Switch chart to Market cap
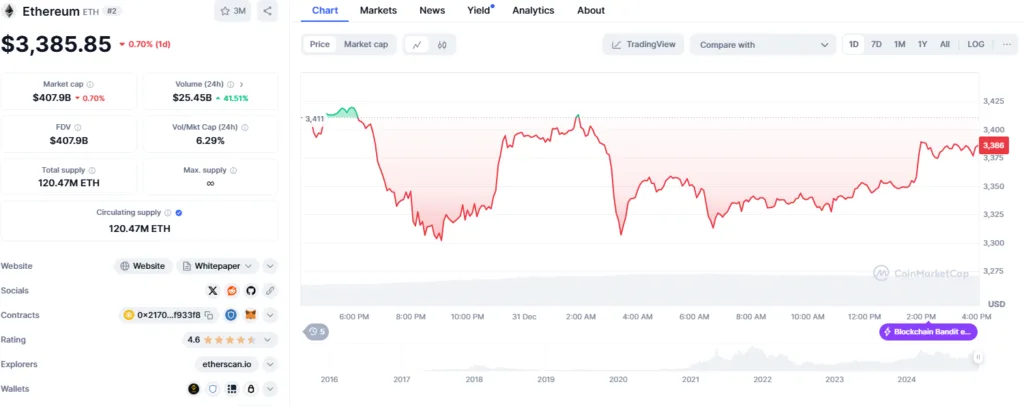The width and height of the screenshot is (1024, 406). (366, 44)
